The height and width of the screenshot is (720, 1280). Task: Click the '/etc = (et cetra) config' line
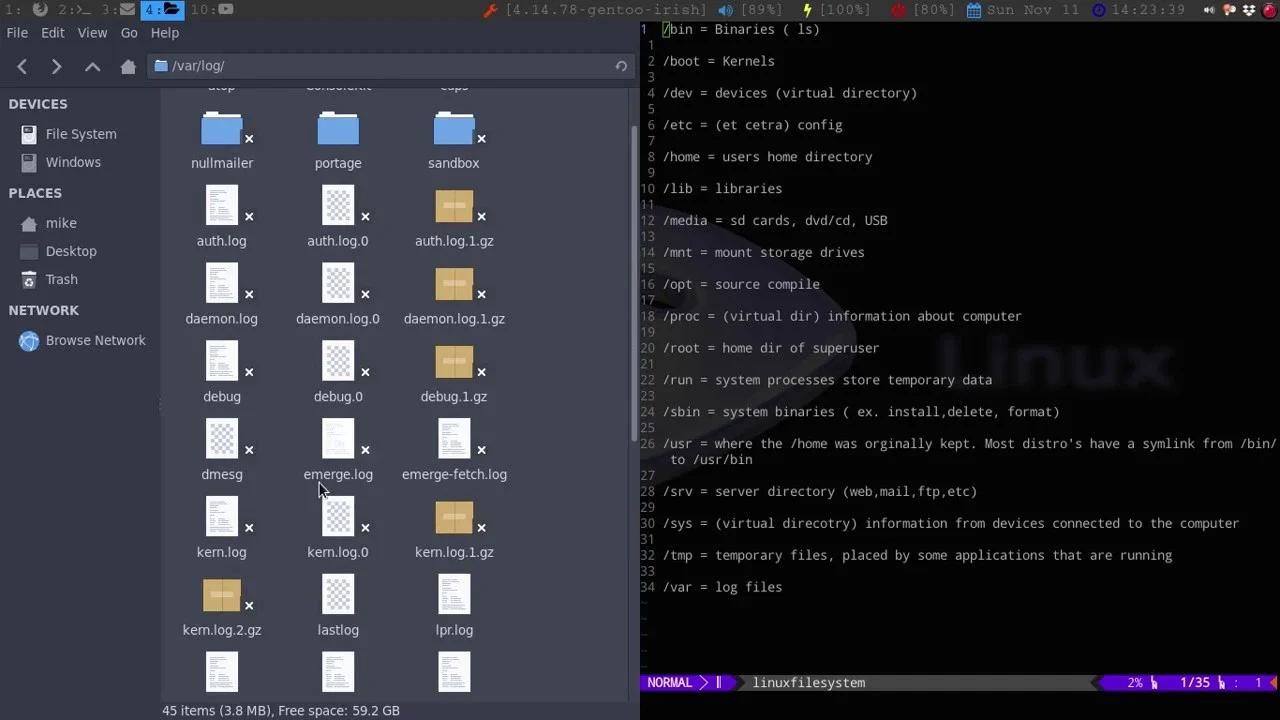pyautogui.click(x=752, y=125)
